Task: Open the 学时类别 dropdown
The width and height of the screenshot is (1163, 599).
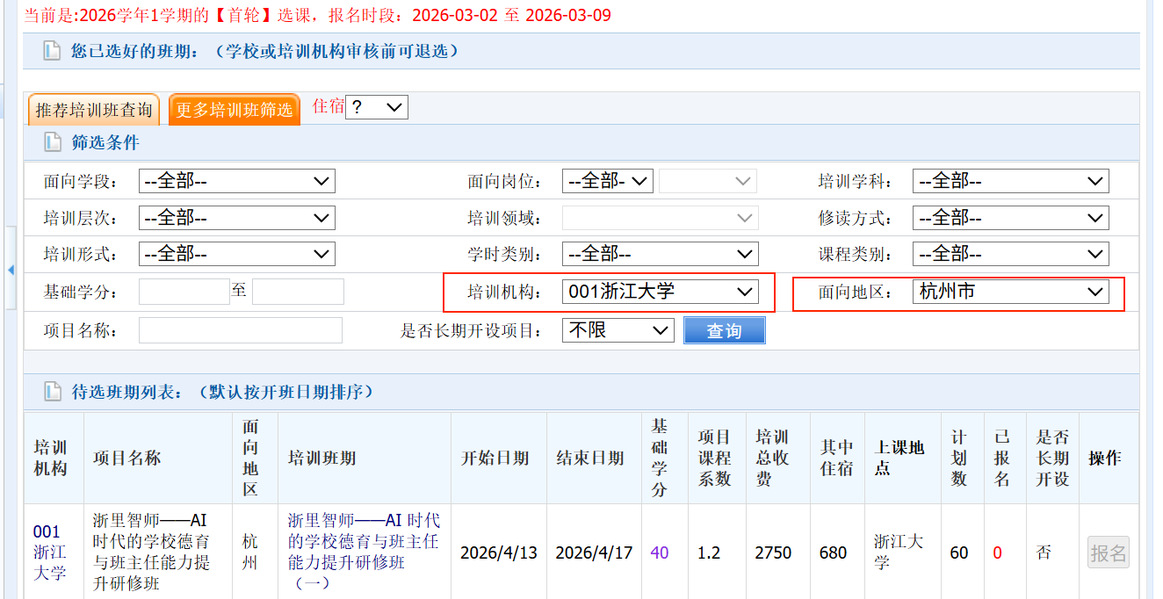Action: point(659,255)
